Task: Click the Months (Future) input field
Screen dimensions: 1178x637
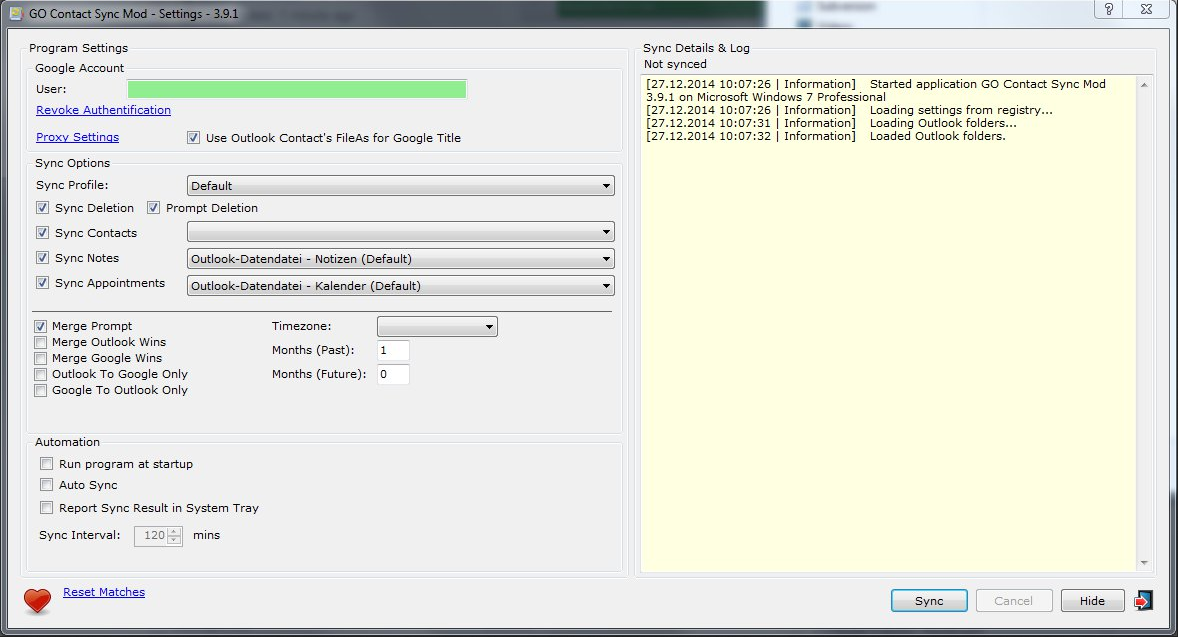Action: [393, 374]
